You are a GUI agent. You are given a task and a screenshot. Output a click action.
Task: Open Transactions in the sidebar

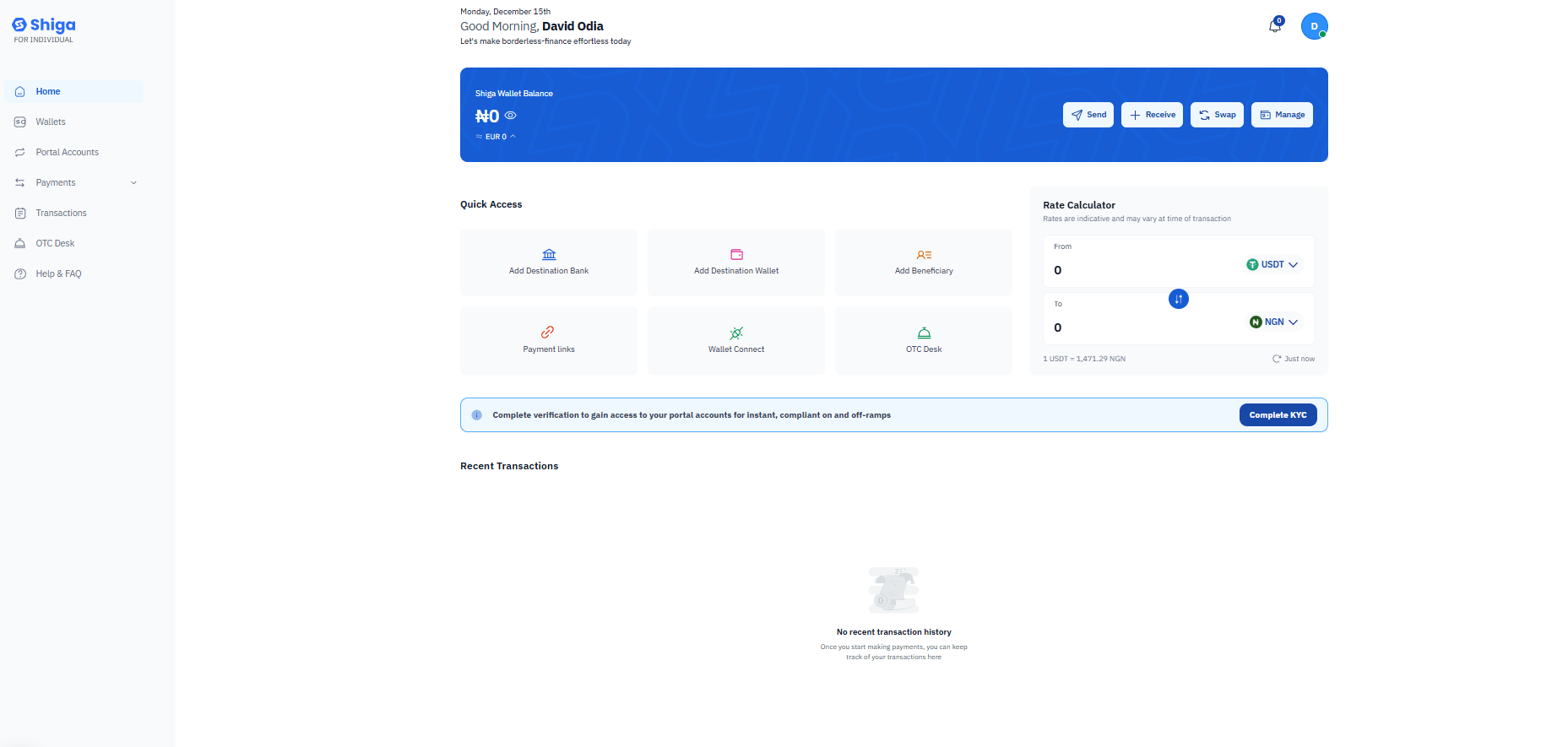tap(74, 213)
